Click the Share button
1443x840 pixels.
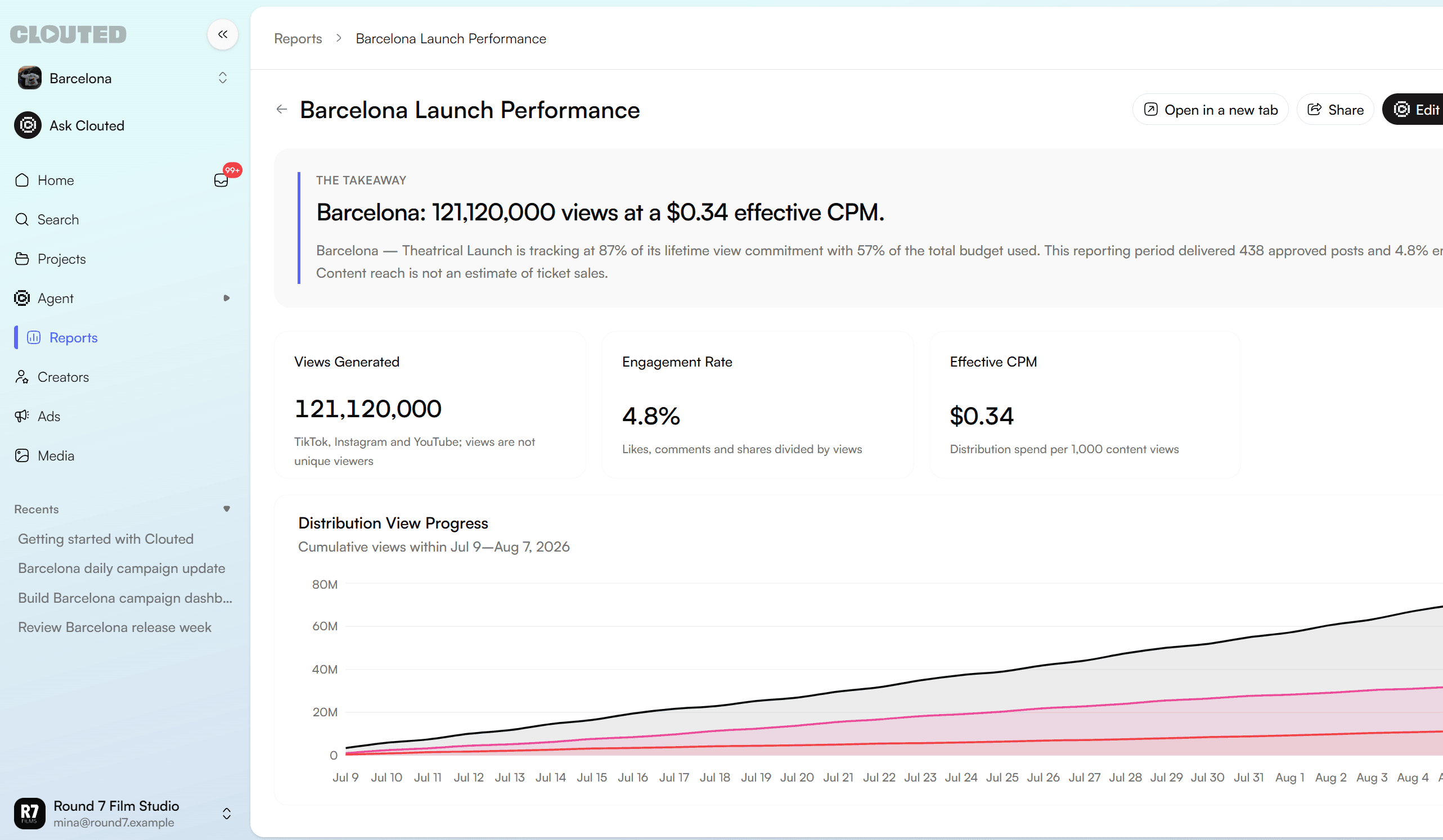(1336, 109)
